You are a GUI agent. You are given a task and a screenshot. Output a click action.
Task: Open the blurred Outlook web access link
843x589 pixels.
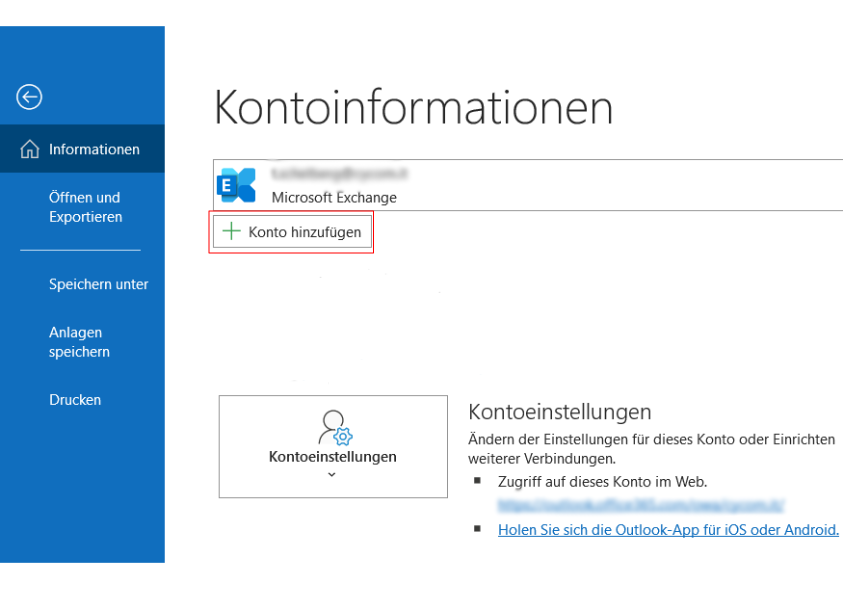point(641,505)
